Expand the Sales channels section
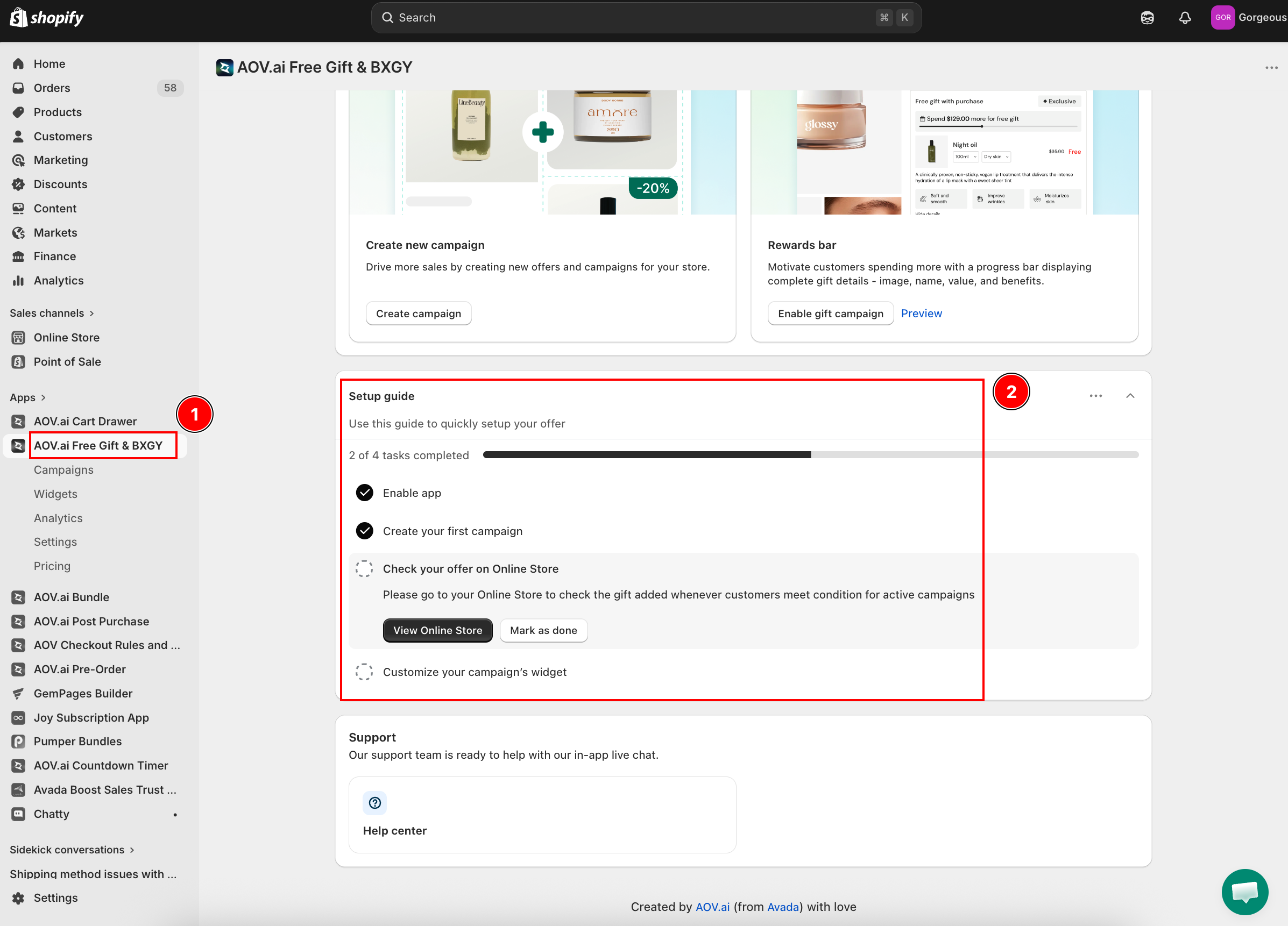The height and width of the screenshot is (926, 1288). point(52,314)
